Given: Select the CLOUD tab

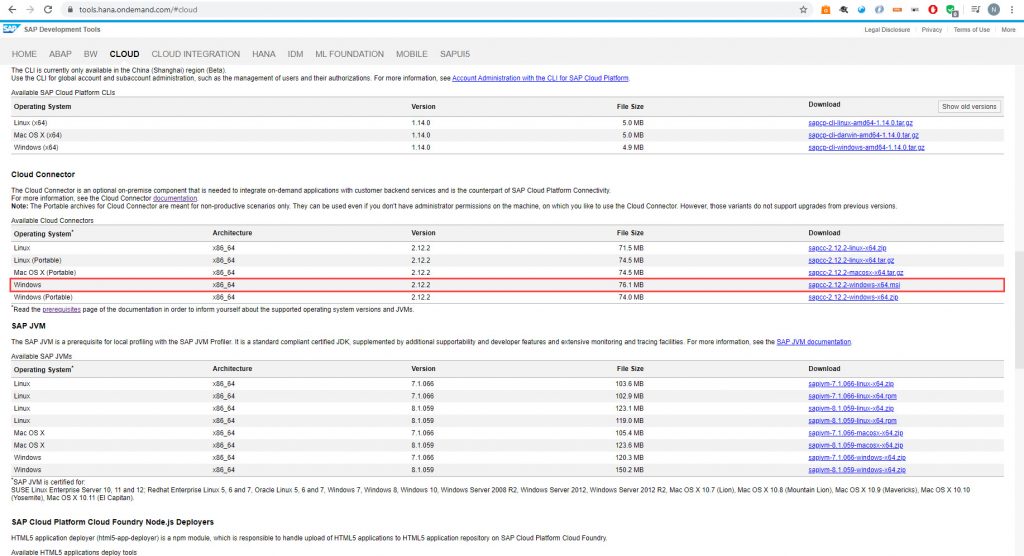Looking at the screenshot, I should [x=124, y=54].
